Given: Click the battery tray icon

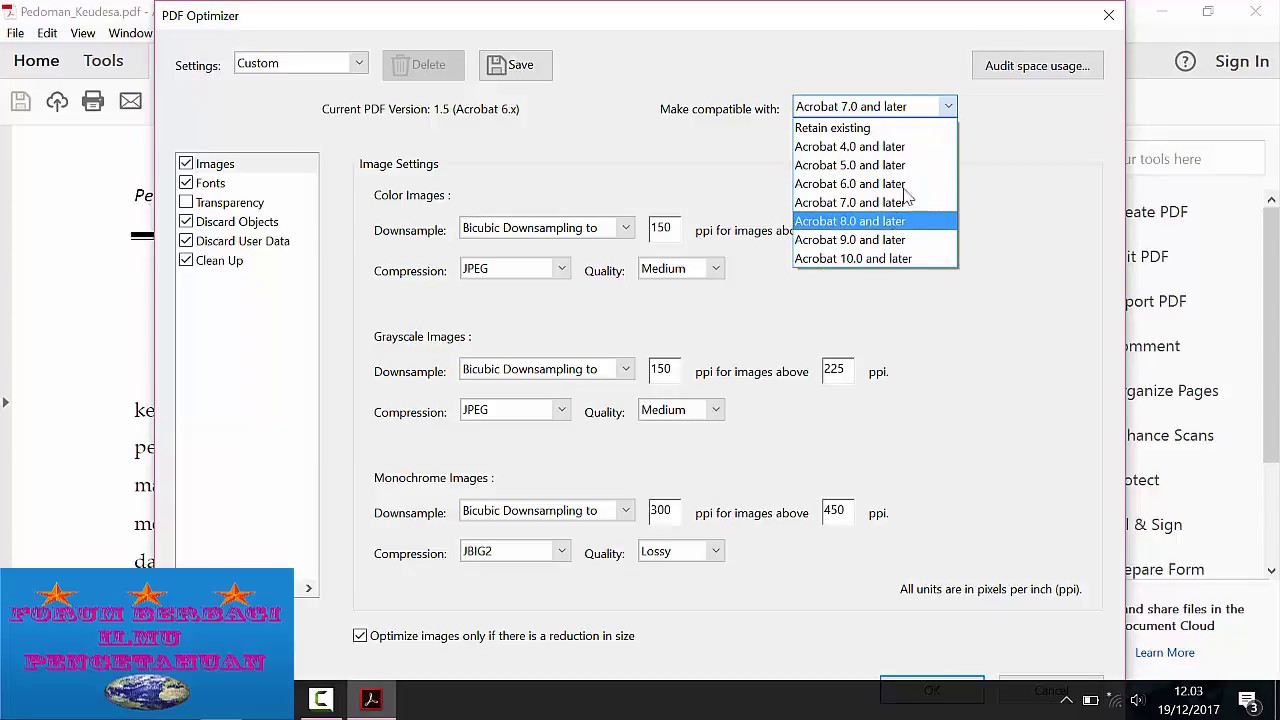Looking at the screenshot, I should click(x=1090, y=700).
